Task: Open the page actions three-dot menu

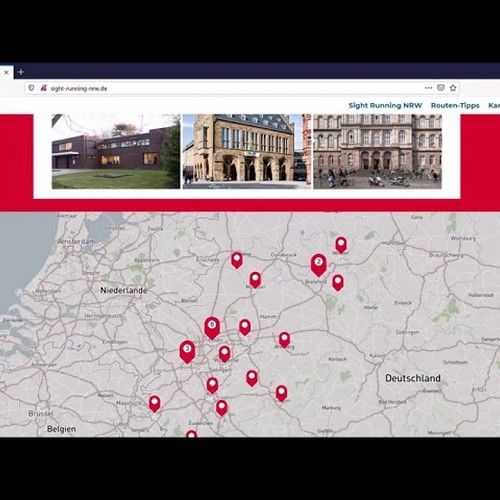Action: (x=428, y=88)
